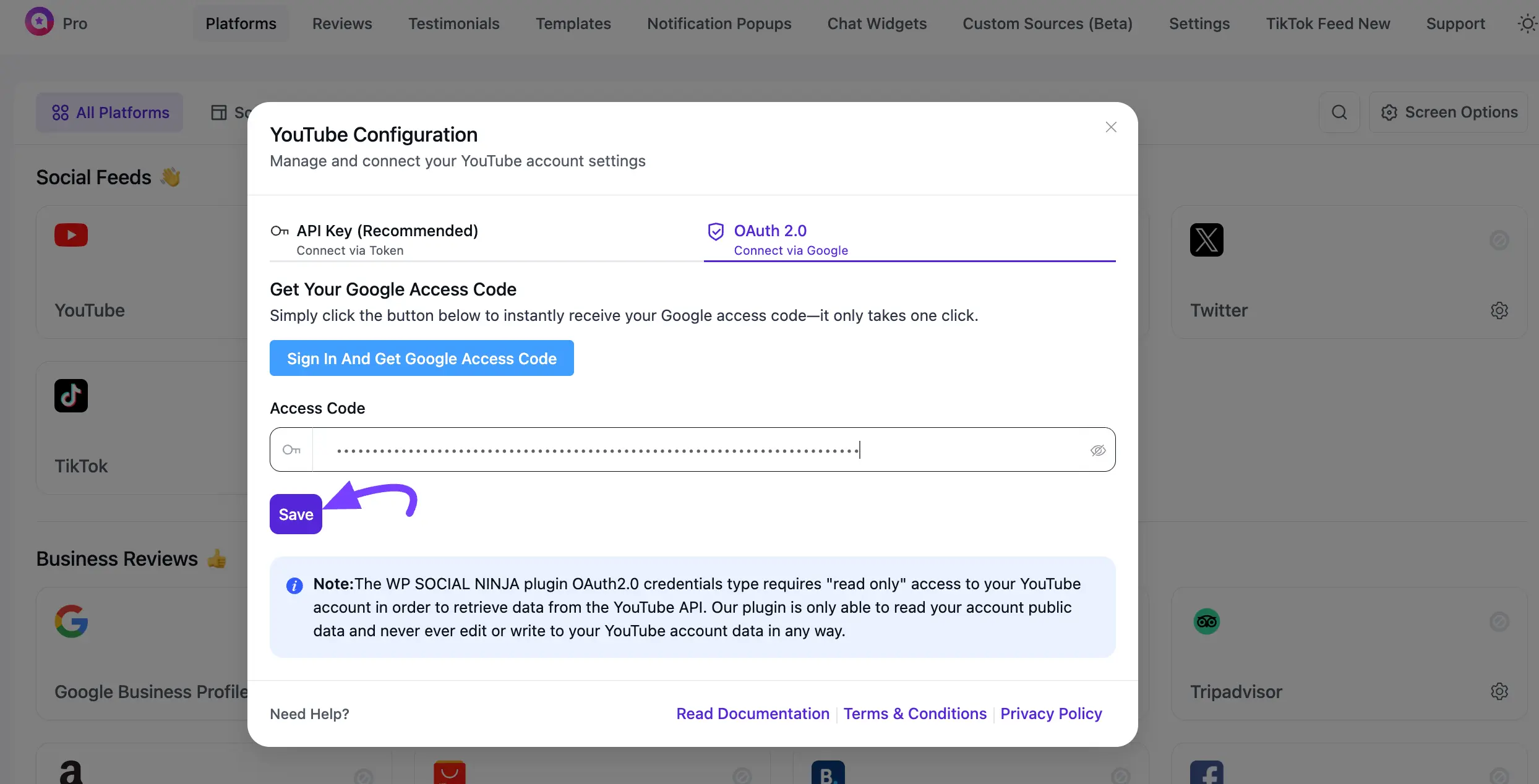Select the YouTube platform icon
This screenshot has height=784, width=1539.
(71, 236)
